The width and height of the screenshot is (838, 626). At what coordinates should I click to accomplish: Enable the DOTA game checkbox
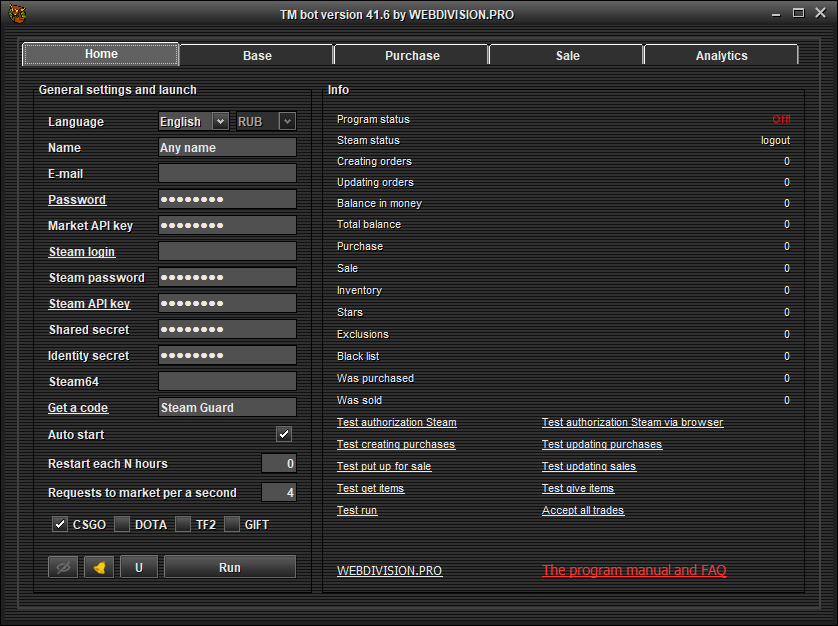[x=122, y=524]
